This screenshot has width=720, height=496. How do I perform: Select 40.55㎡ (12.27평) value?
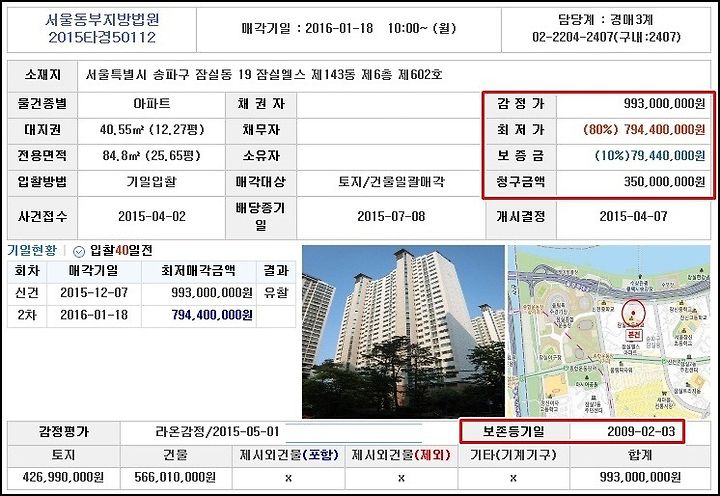point(152,130)
